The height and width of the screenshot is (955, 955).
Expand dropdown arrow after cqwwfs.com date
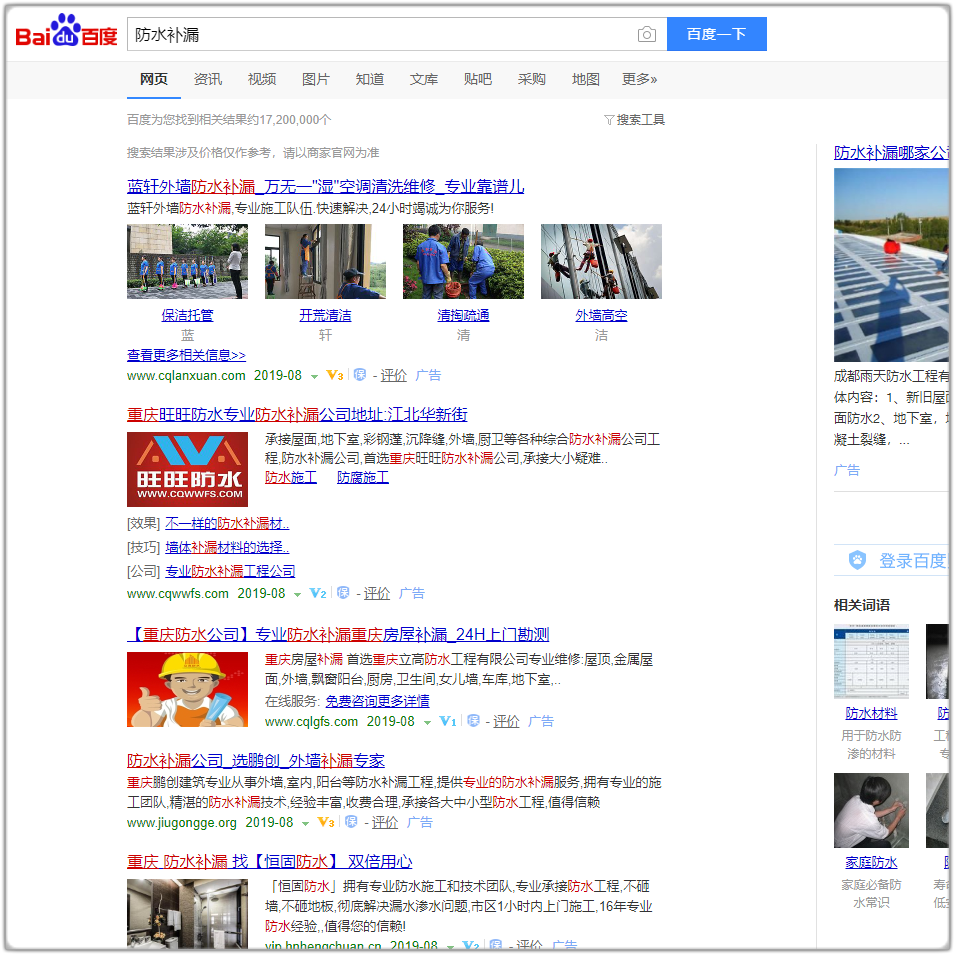click(297, 595)
